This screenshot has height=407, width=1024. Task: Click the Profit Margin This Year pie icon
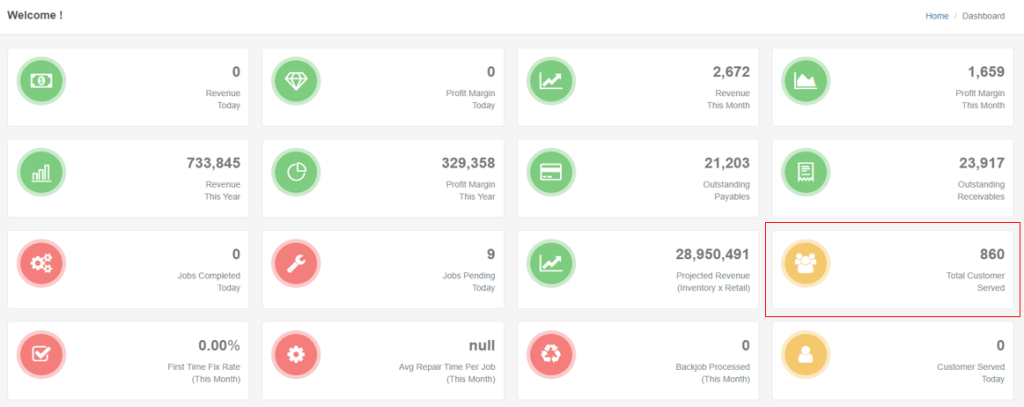click(296, 172)
